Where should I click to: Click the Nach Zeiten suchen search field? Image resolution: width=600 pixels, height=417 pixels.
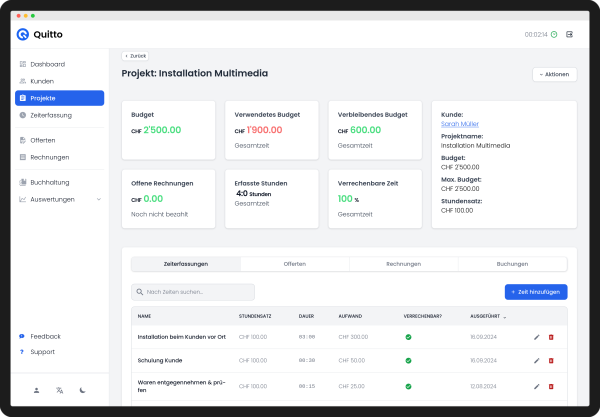pyautogui.click(x=193, y=292)
